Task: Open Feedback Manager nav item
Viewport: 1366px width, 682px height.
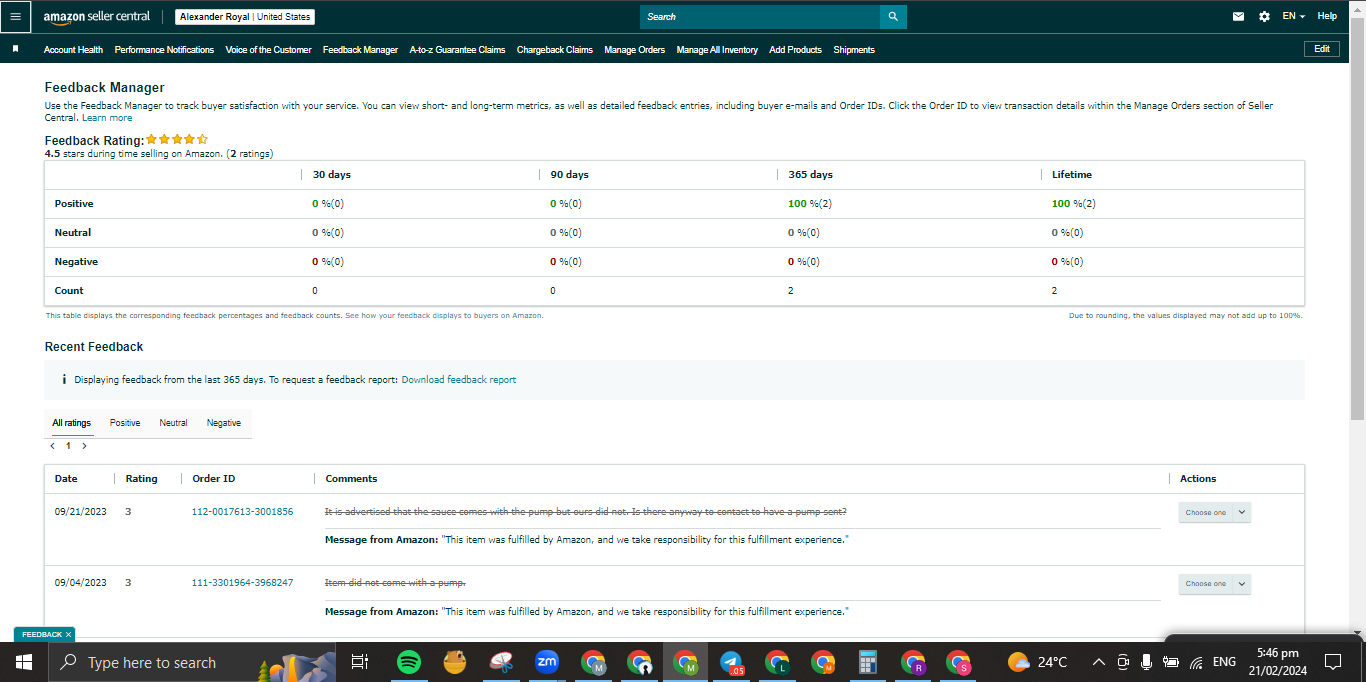Action: pos(360,50)
